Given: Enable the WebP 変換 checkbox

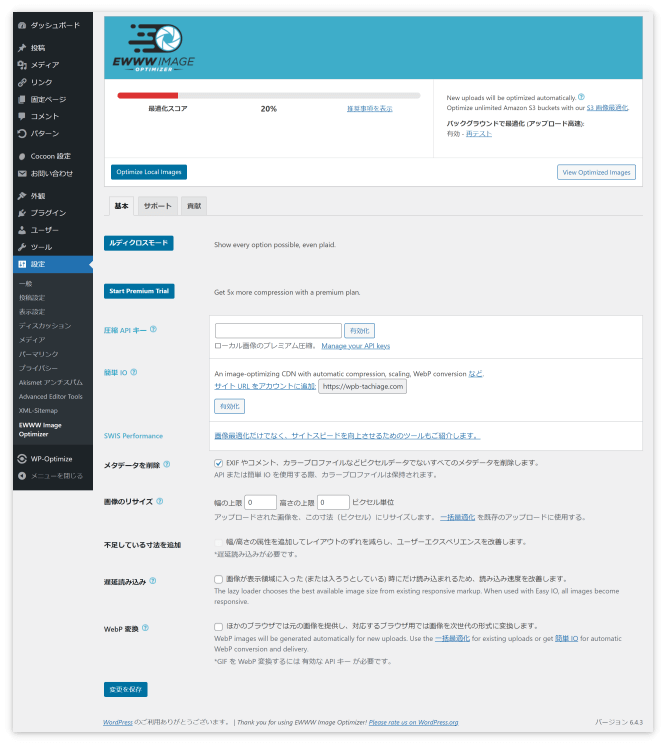Looking at the screenshot, I should (218, 627).
